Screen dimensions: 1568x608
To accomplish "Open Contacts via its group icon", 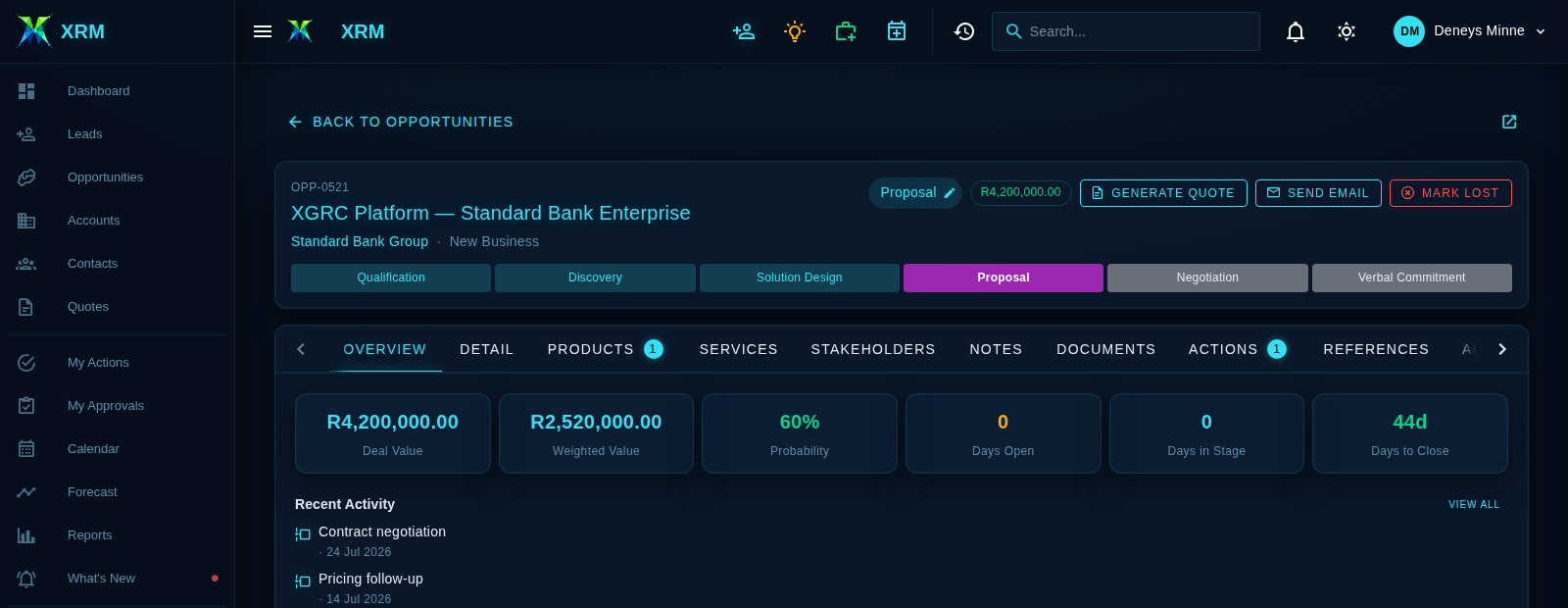I will (x=26, y=264).
